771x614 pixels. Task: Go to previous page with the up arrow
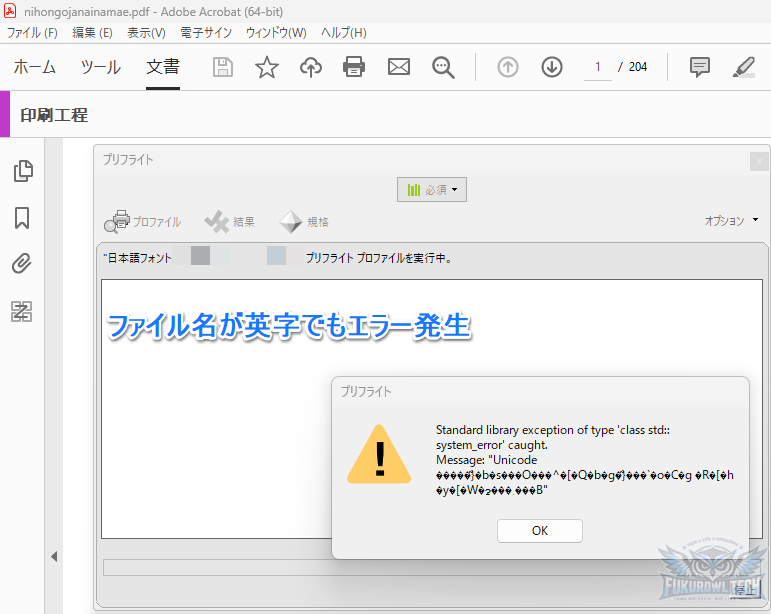[508, 67]
